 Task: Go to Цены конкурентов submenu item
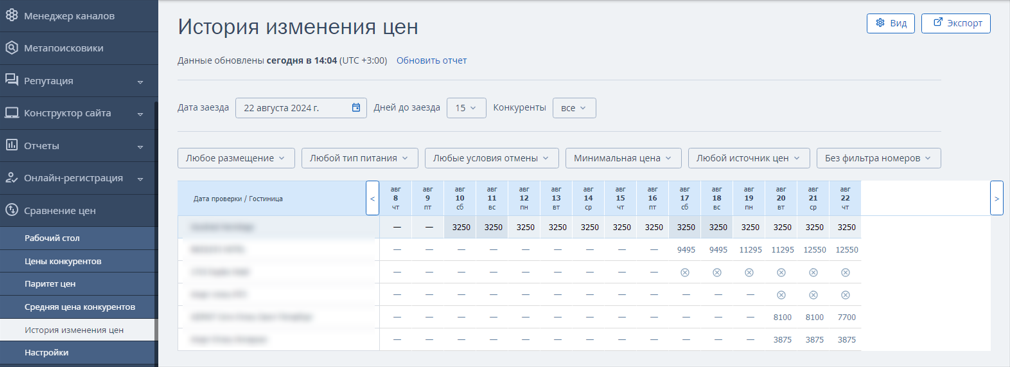pyautogui.click(x=78, y=261)
